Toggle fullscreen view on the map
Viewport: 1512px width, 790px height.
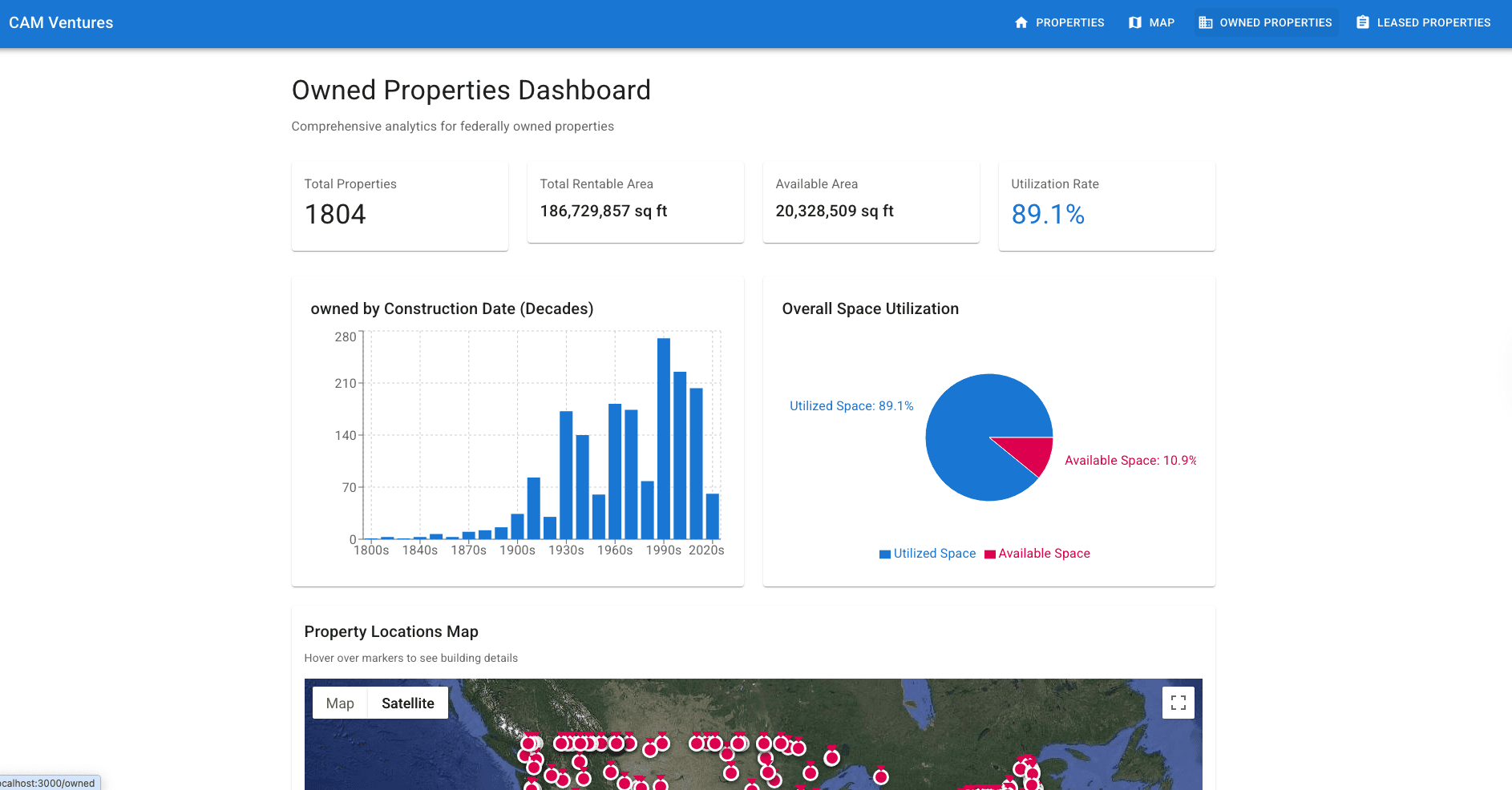tap(1178, 703)
